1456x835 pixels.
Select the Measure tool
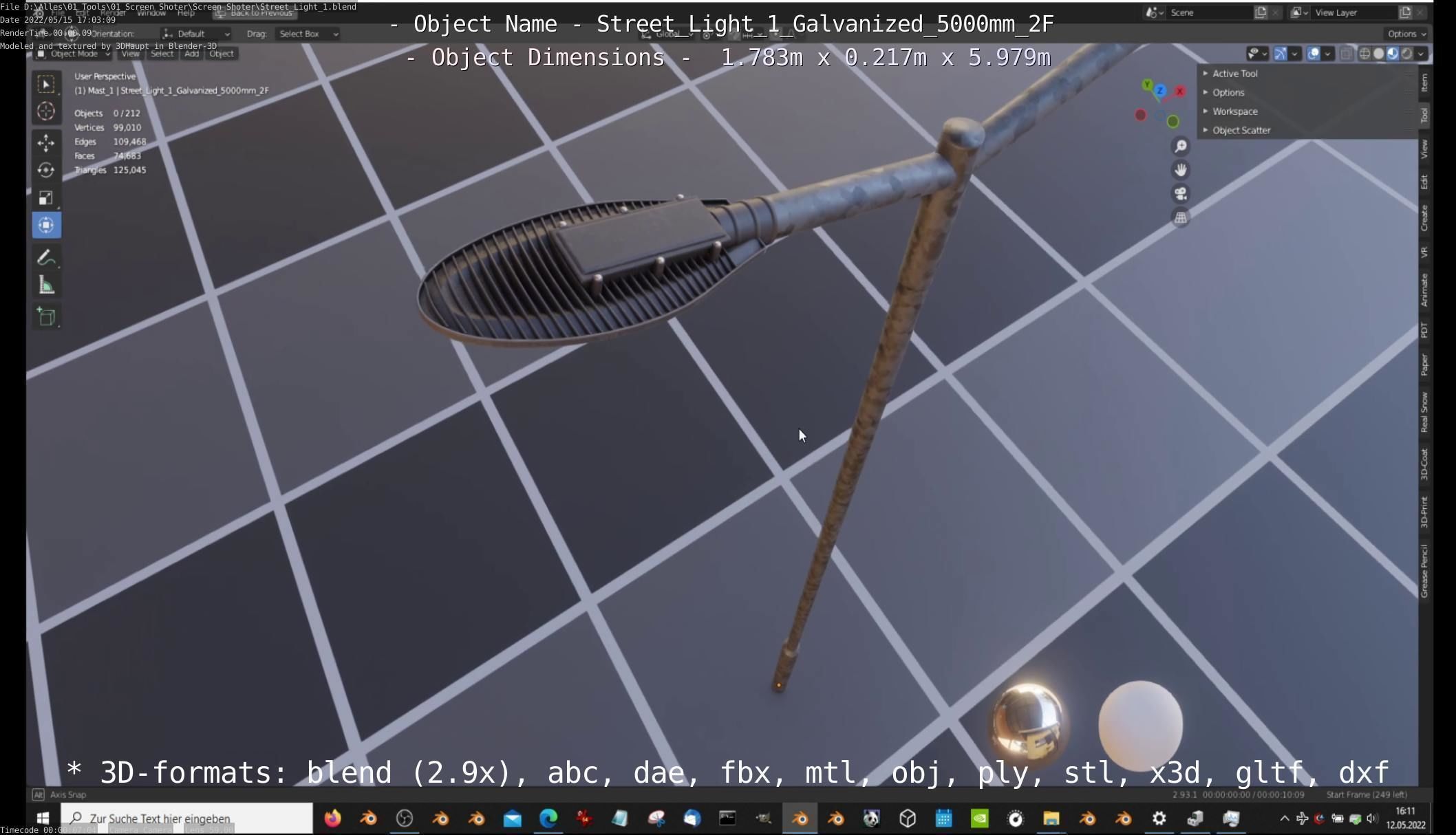[x=46, y=285]
